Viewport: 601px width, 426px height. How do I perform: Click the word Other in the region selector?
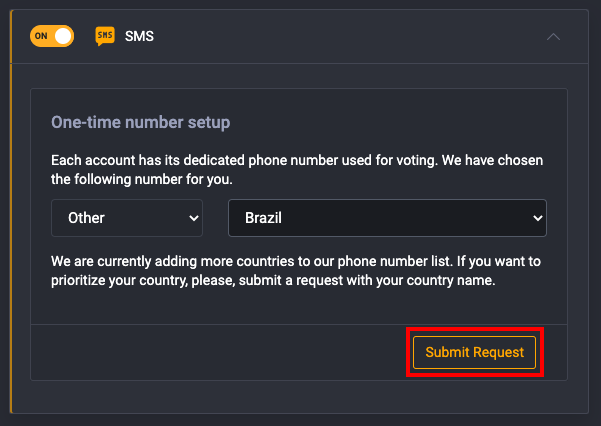(x=86, y=218)
